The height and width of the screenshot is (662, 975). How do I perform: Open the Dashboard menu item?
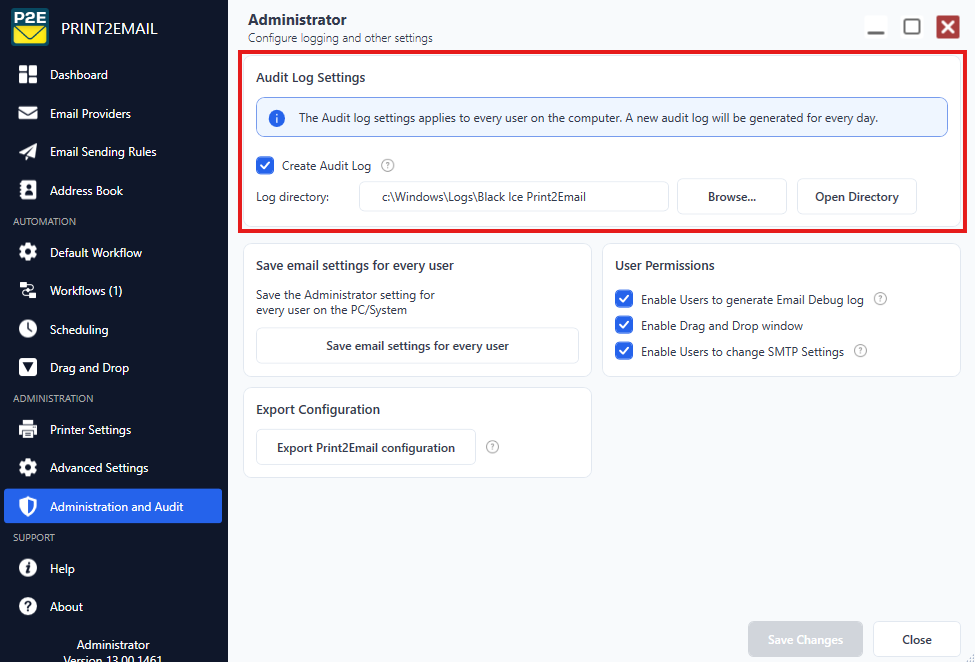113,75
